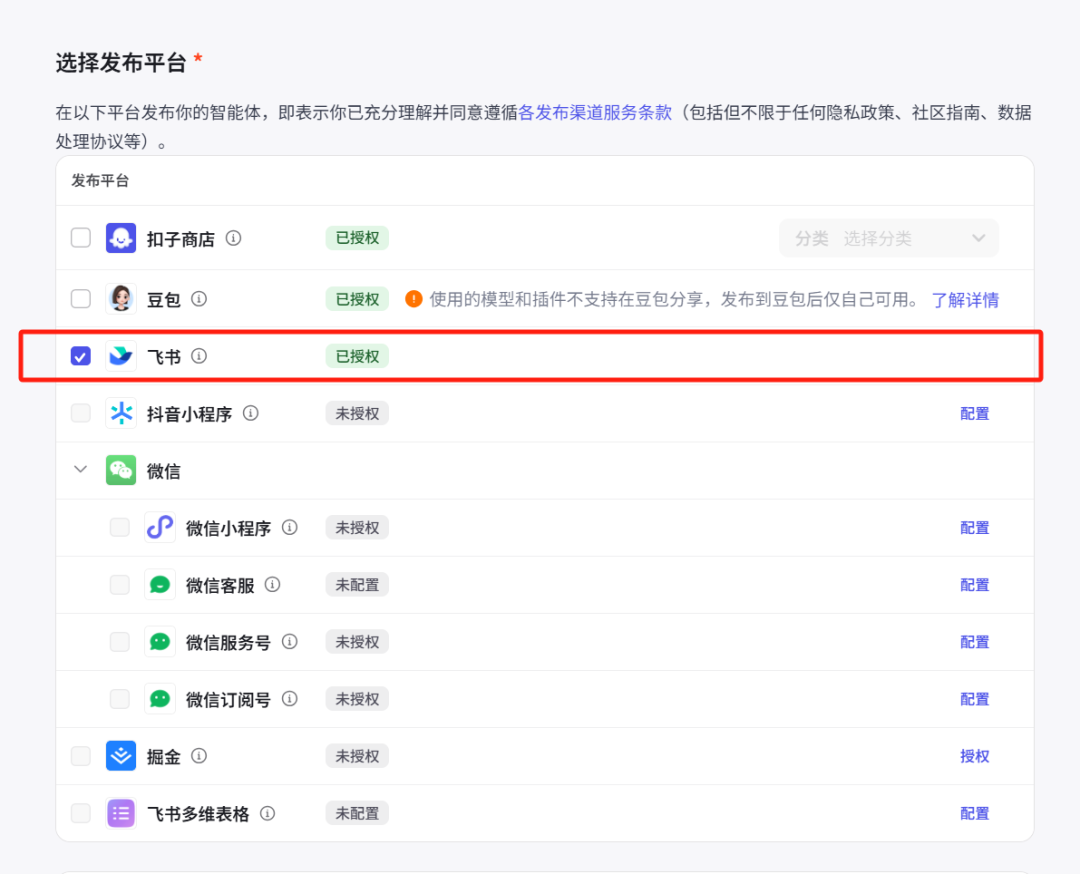The width and height of the screenshot is (1080, 874).
Task: Open info icon beside 微信客服
Action: tap(273, 585)
